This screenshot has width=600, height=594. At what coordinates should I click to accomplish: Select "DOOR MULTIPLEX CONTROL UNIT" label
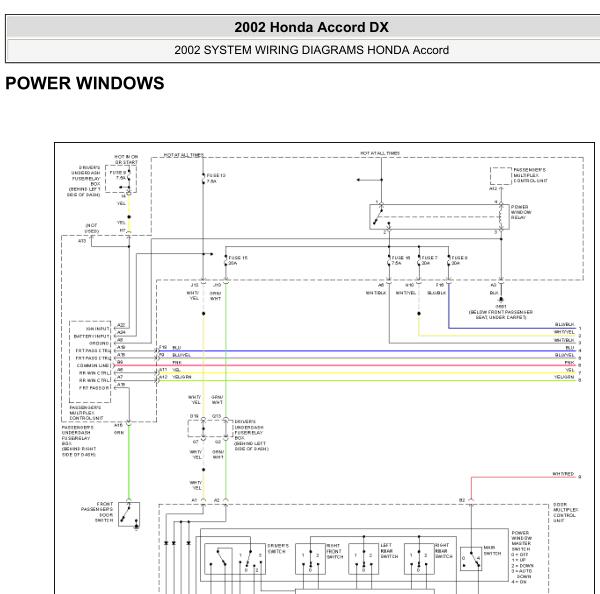coord(566,512)
